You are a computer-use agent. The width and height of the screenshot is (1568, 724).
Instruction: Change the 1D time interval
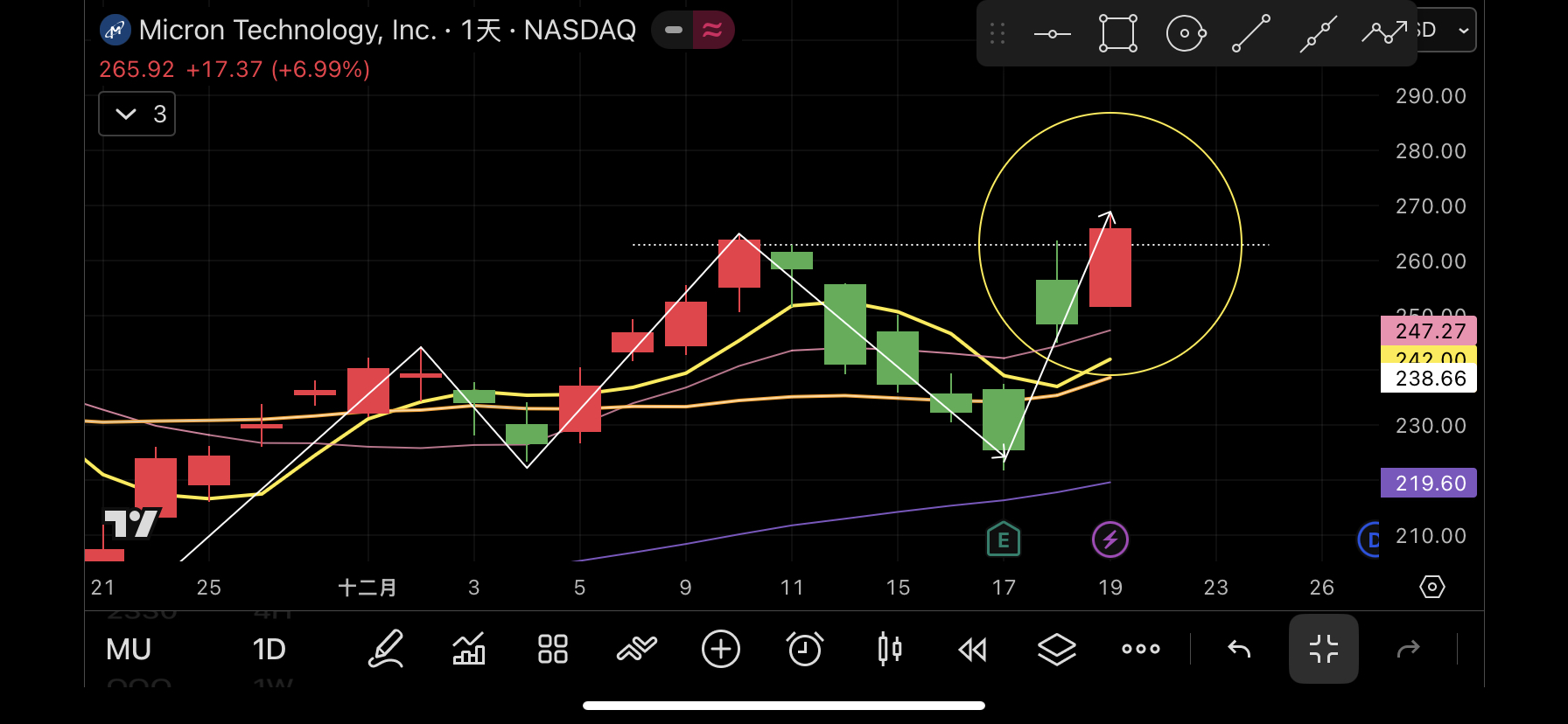click(269, 650)
